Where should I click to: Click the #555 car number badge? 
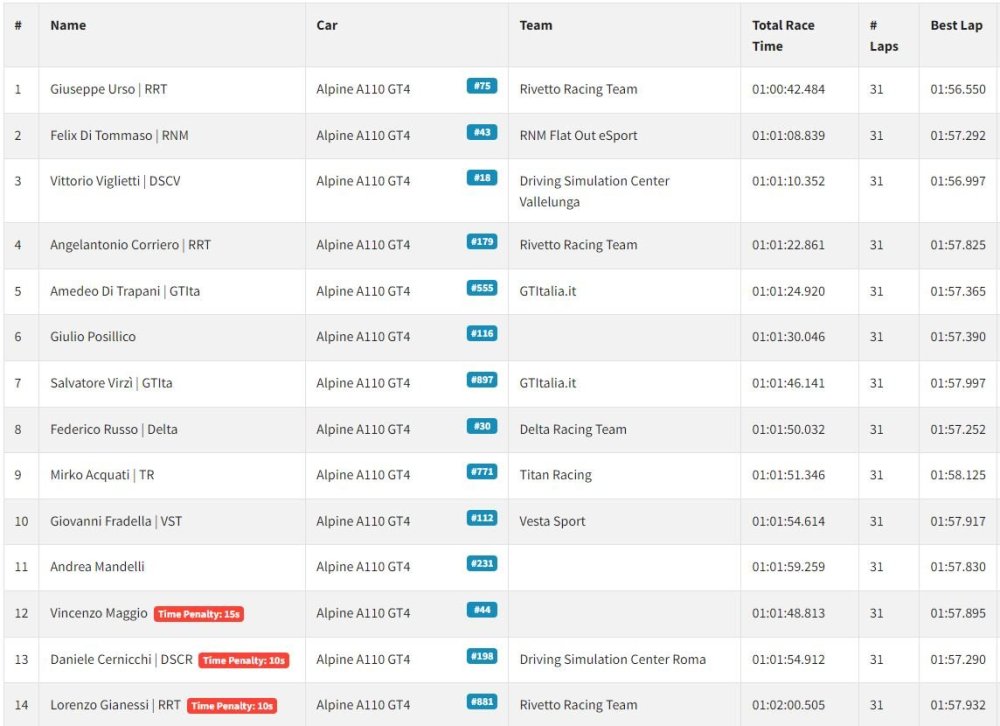(482, 288)
